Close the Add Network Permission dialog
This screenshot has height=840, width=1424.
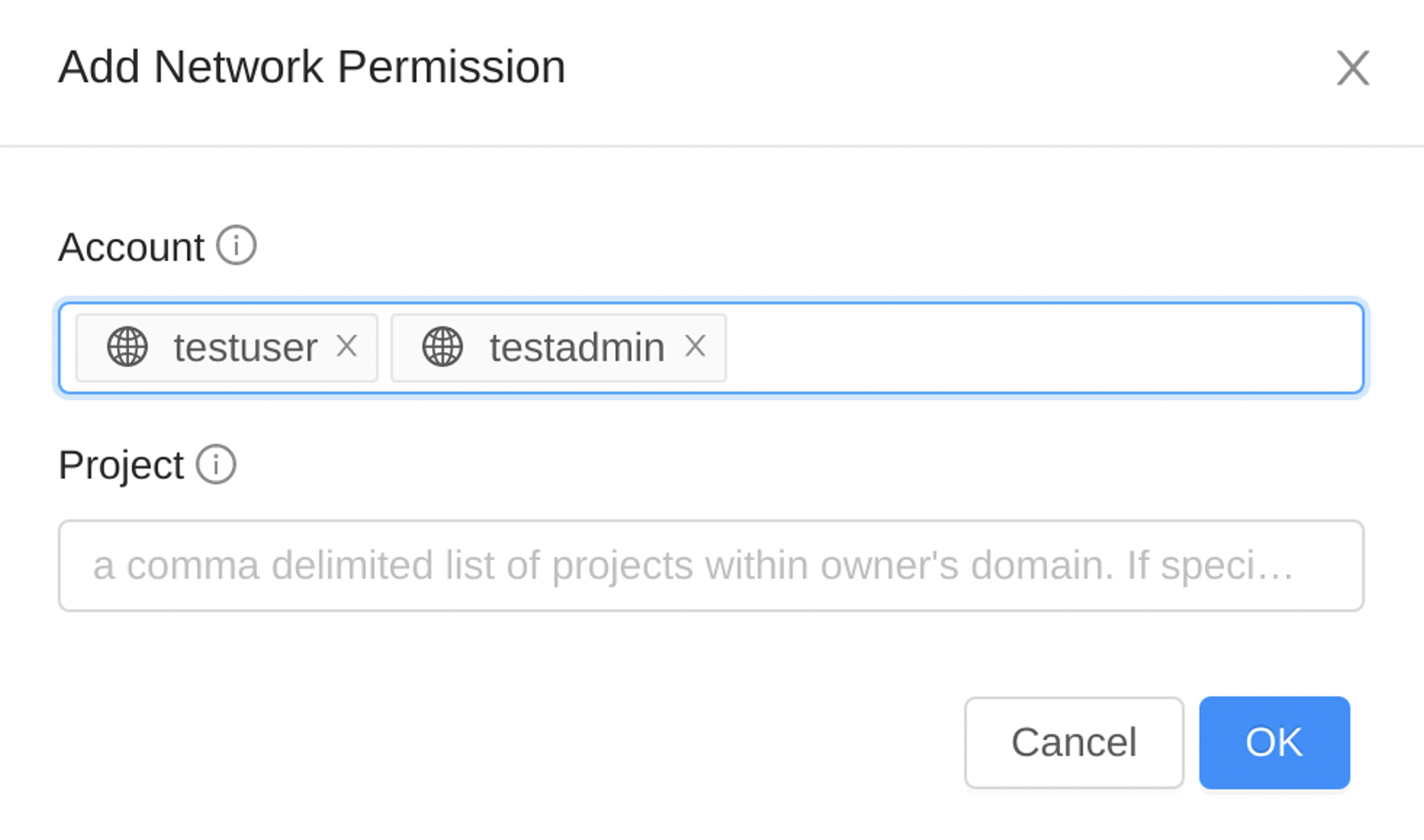point(1353,67)
